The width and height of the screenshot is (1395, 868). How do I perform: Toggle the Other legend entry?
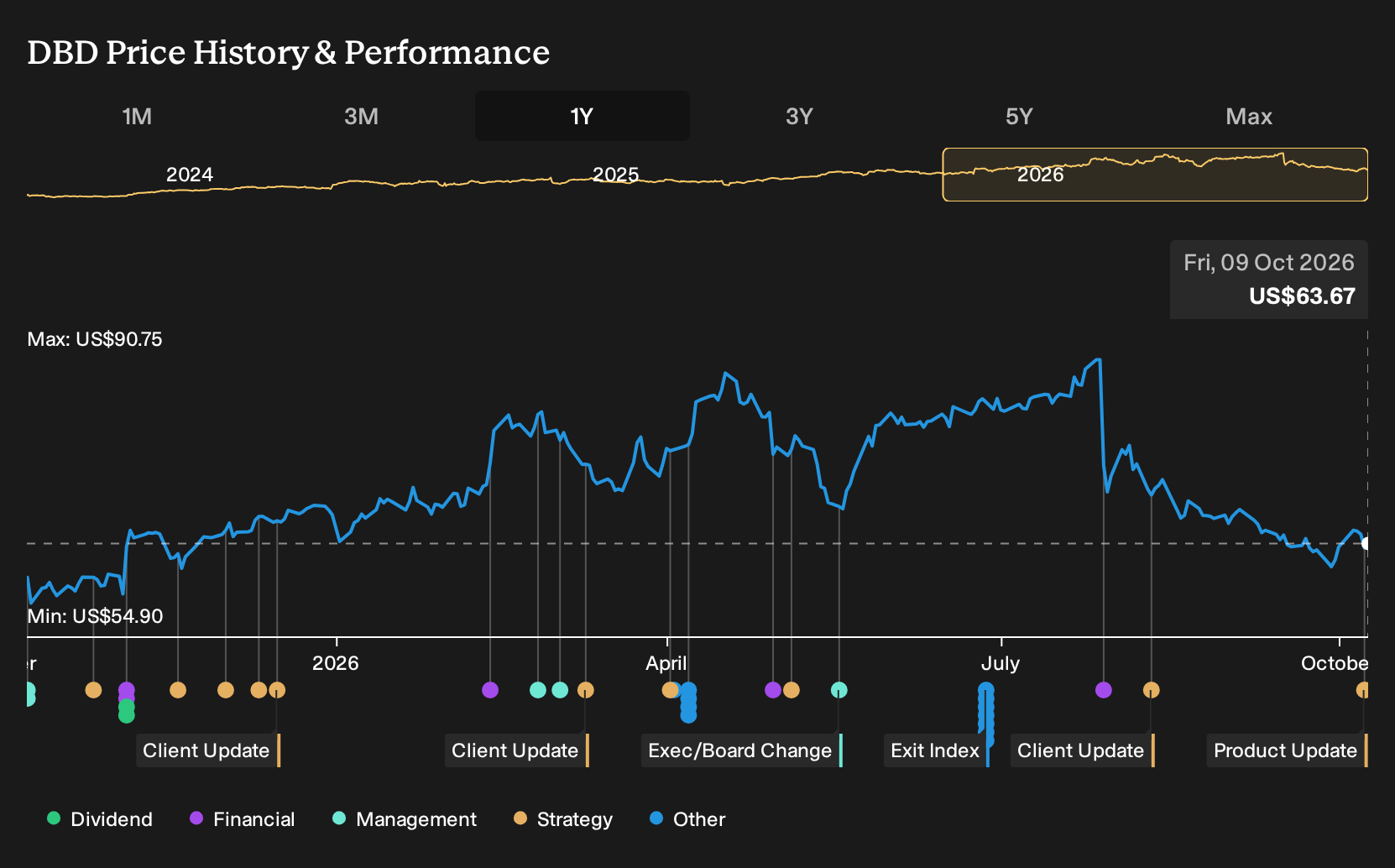tap(687, 818)
